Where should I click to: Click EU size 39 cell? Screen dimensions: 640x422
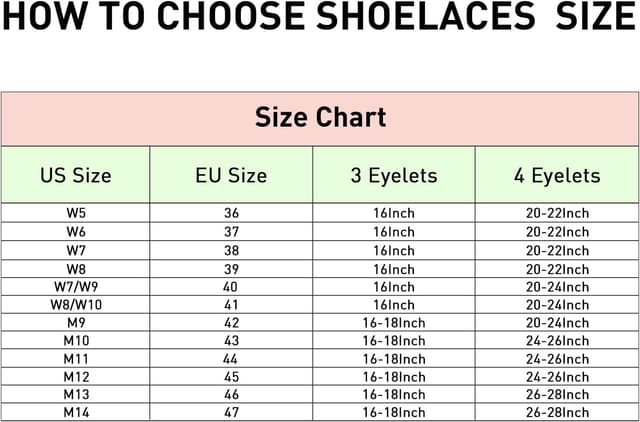coord(231,268)
